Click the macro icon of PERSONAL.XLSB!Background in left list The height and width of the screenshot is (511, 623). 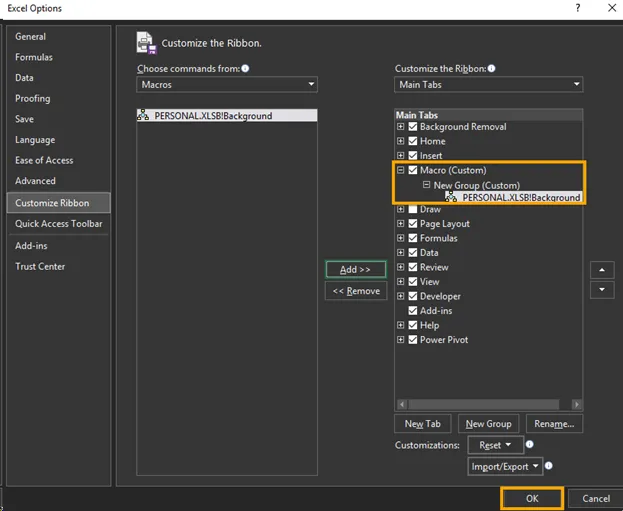[x=143, y=115]
